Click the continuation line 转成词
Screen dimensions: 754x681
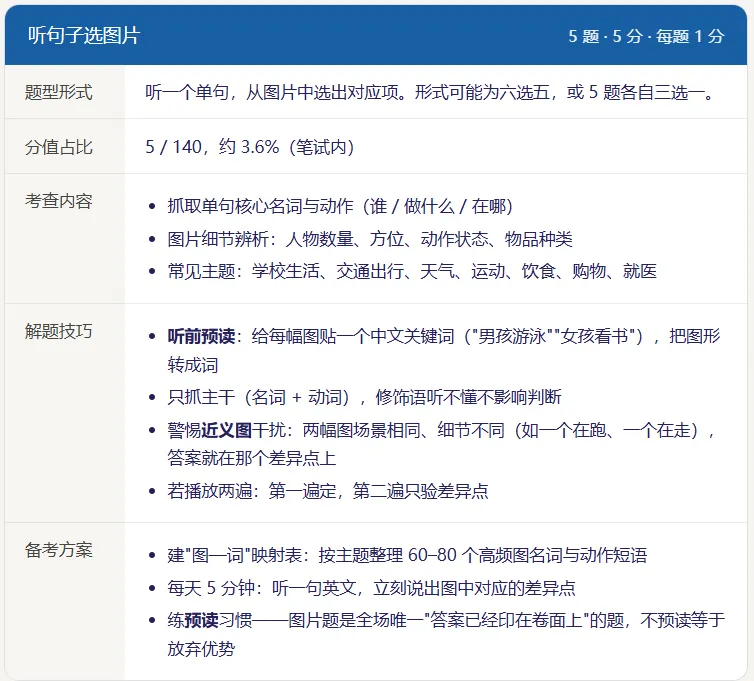pos(193,365)
